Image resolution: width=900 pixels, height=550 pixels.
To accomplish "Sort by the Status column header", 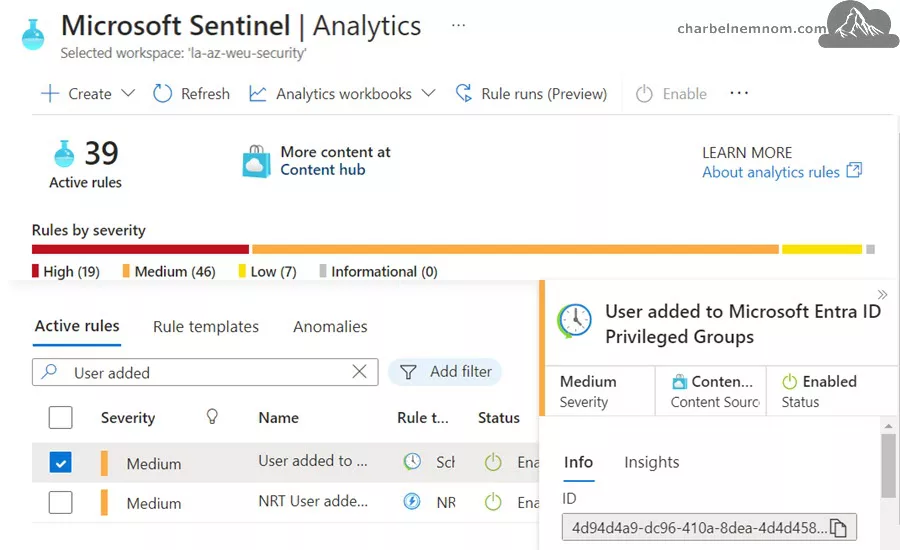I will click(498, 417).
